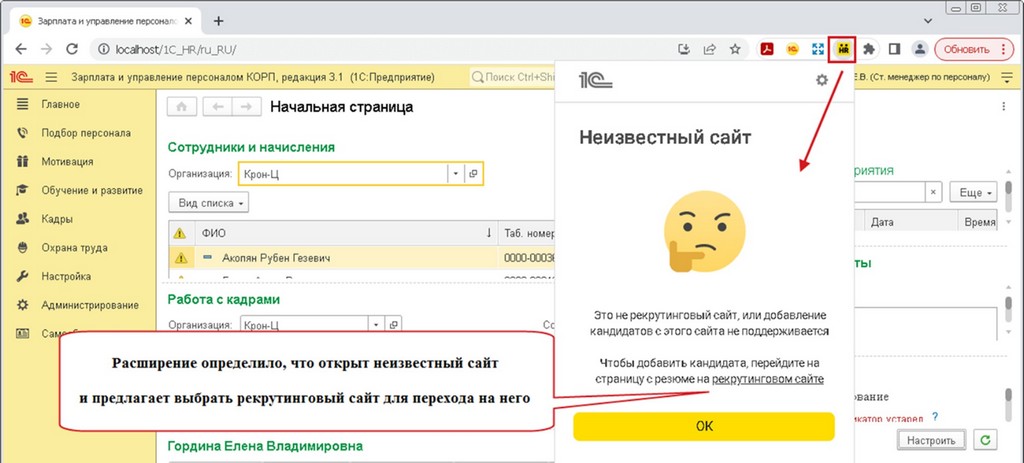The width and height of the screenshot is (1024, 463).
Task: Expand the Организация Крон-Ц dropdown arrow
Action: pyautogui.click(x=455, y=174)
